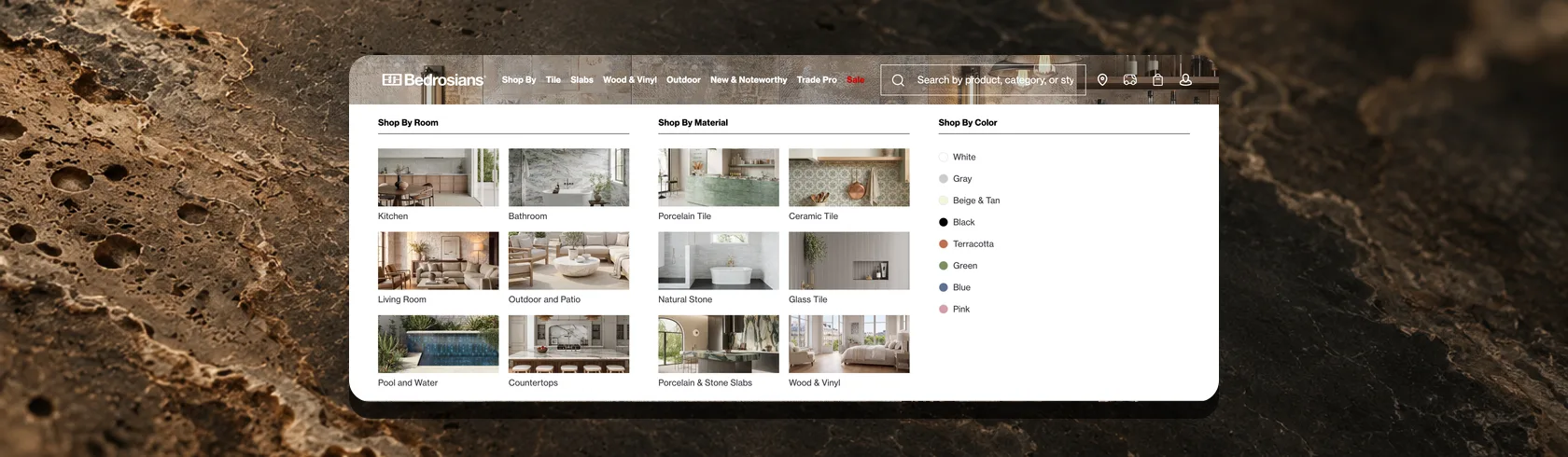Open the Slabs menu
The image size is (1568, 457).
[582, 80]
